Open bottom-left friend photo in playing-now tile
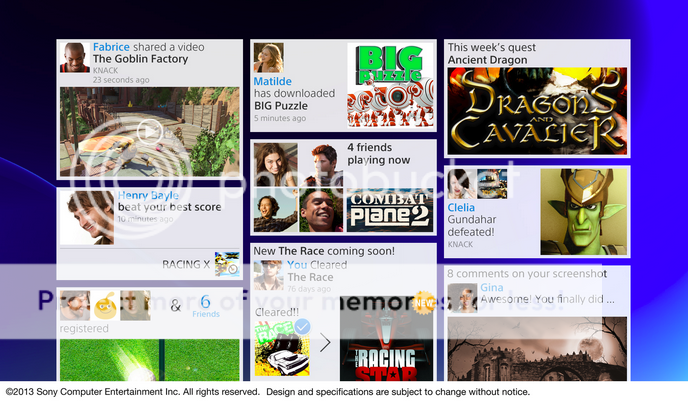Screen dimensions: 688x401 coord(275,210)
